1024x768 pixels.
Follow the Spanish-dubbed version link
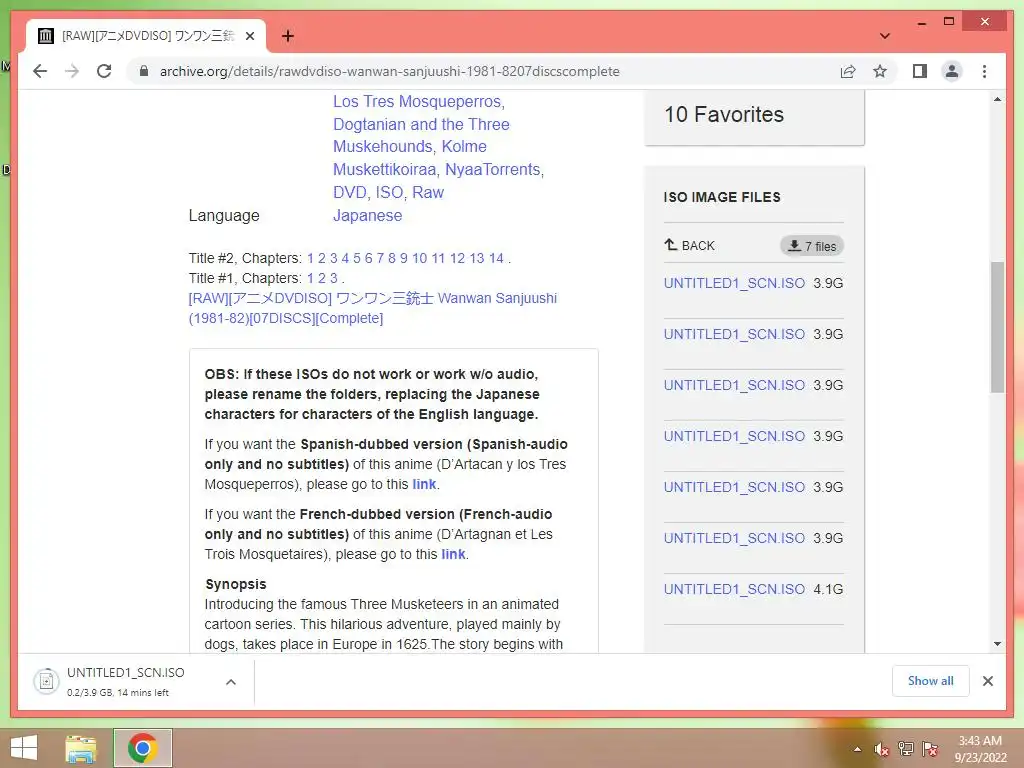[x=424, y=485]
